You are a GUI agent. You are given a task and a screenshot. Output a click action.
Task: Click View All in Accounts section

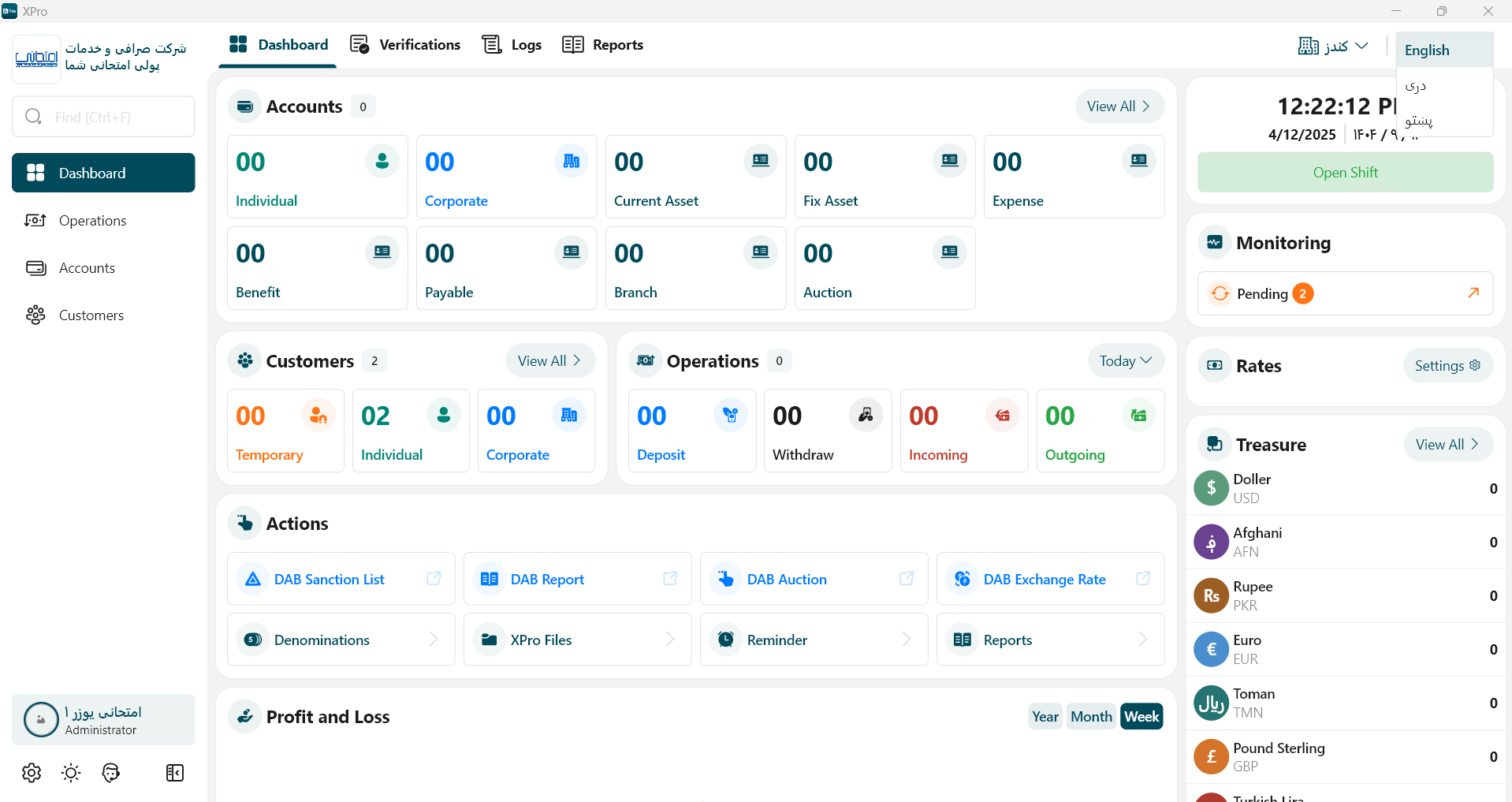[x=1119, y=106]
